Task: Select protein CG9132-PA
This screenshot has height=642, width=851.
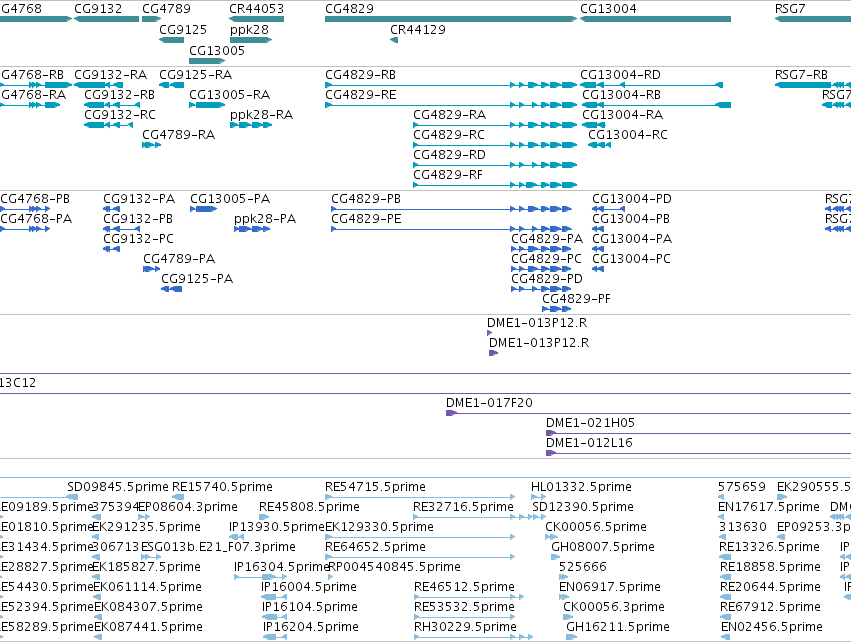Action: pyautogui.click(x=139, y=199)
